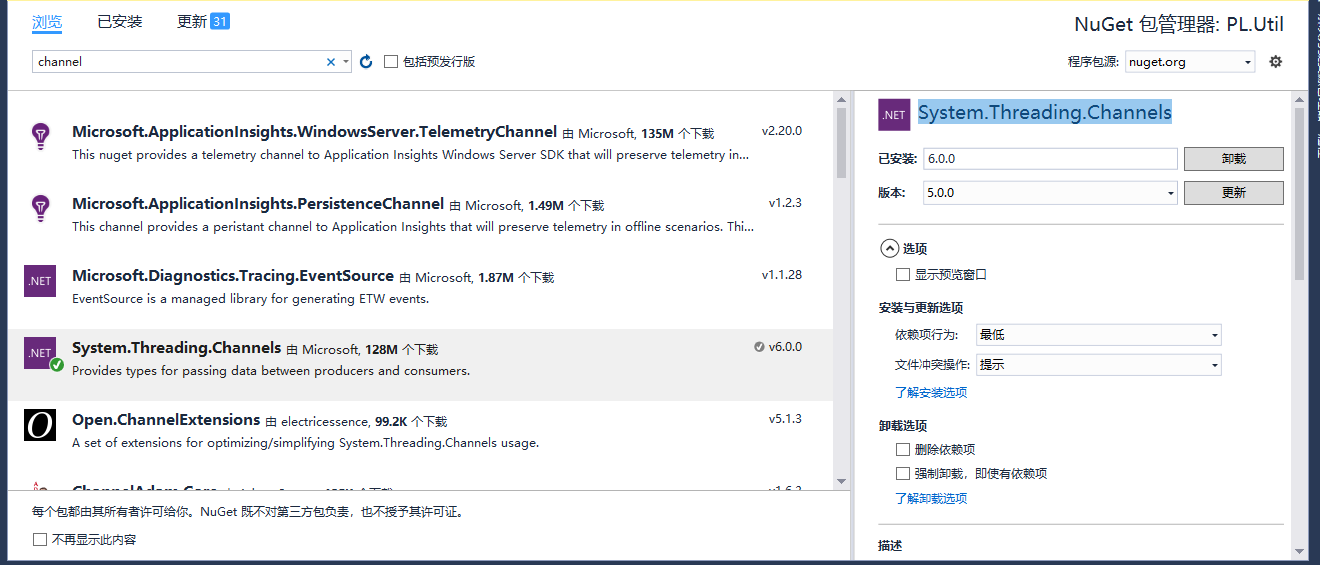Image resolution: width=1320 pixels, height=565 pixels.
Task: Click the 卸载 button
Action: tap(1233, 159)
